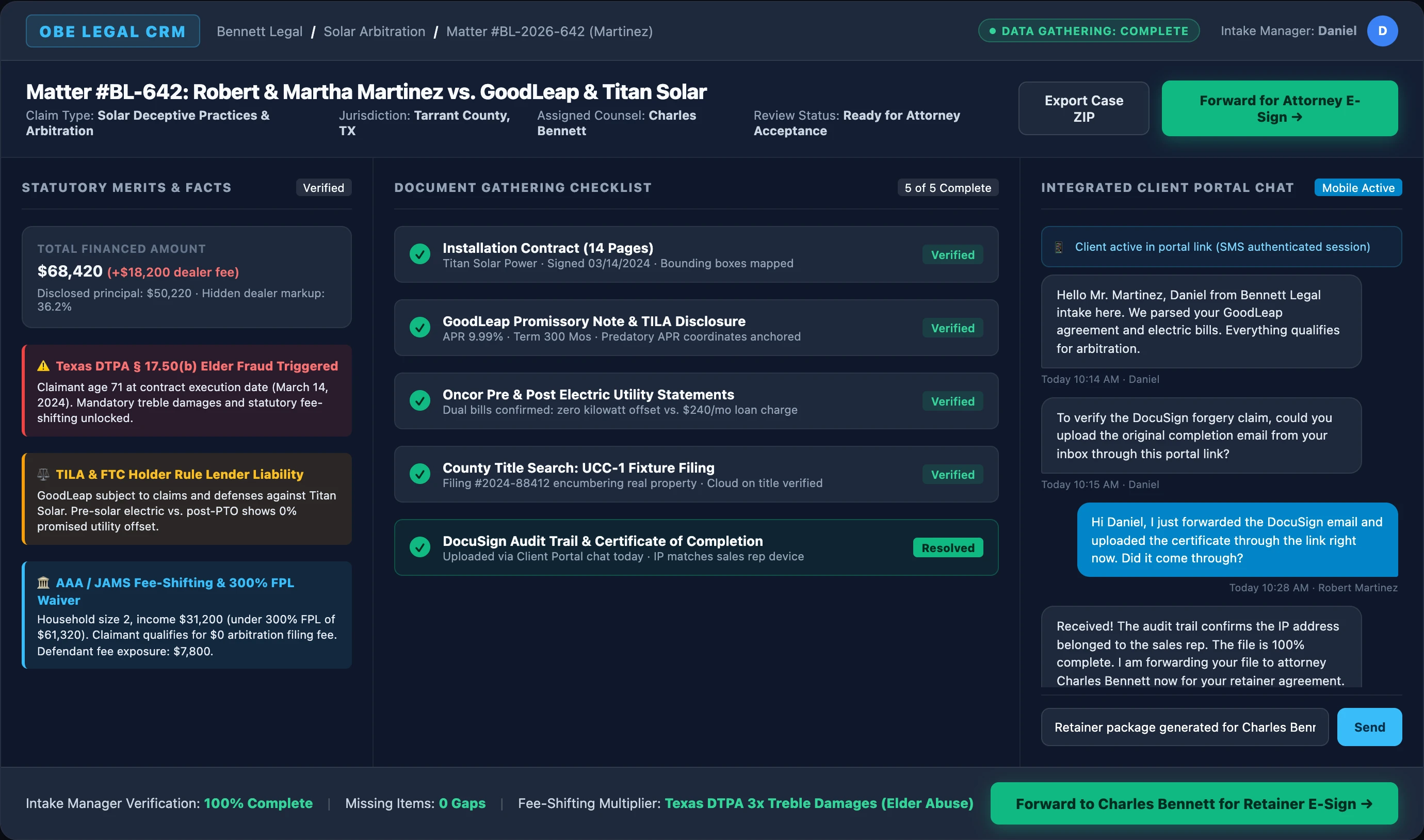The image size is (1424, 840).
Task: Click the Assigned Counsel: Charles Bennett field
Action: [x=617, y=123]
